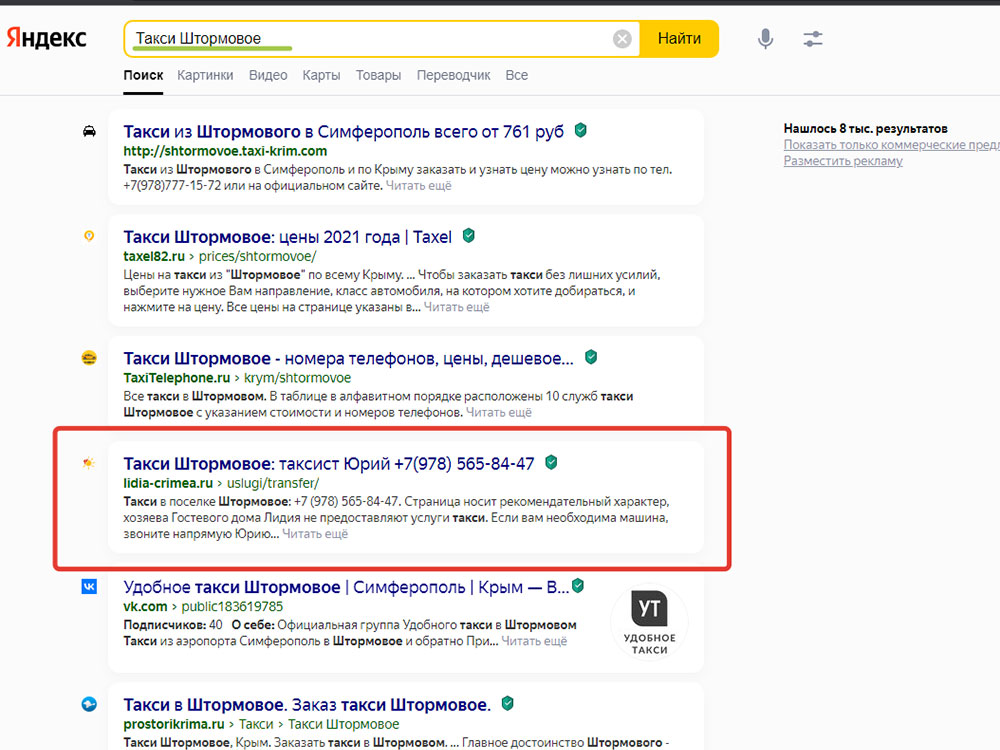The image size is (1000, 750).
Task: Click the Яндекс logo
Action: [x=47, y=38]
